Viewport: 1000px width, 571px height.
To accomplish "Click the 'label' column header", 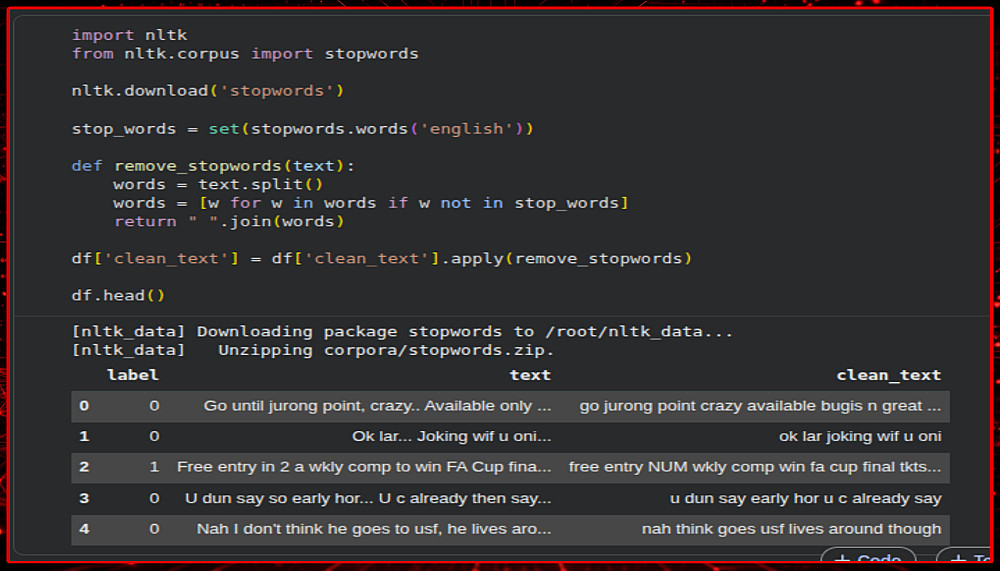I will [133, 375].
